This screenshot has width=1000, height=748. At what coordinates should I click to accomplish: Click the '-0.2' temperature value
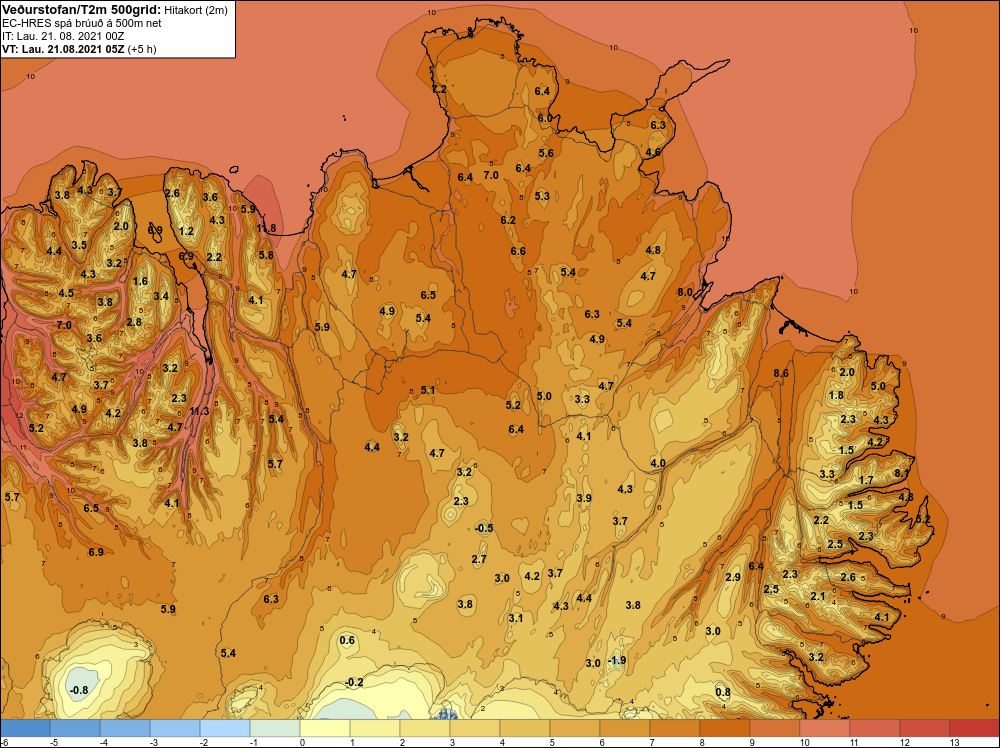tap(354, 682)
